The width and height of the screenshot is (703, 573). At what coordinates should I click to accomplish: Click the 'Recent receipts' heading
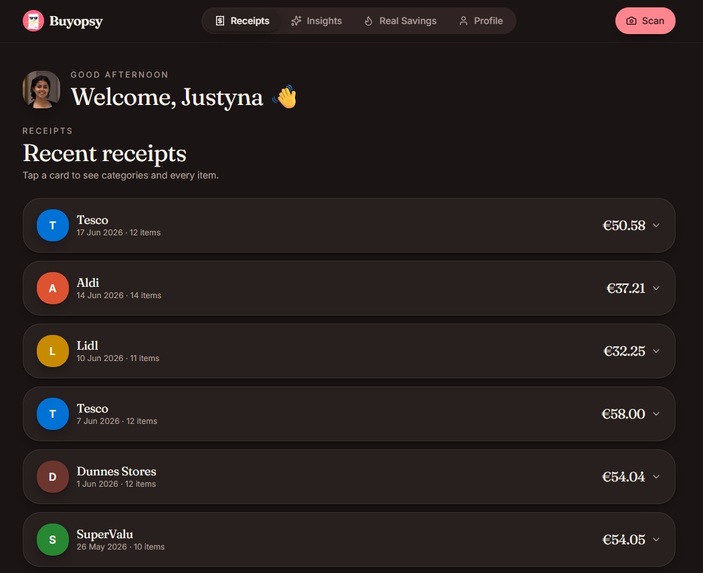[104, 153]
